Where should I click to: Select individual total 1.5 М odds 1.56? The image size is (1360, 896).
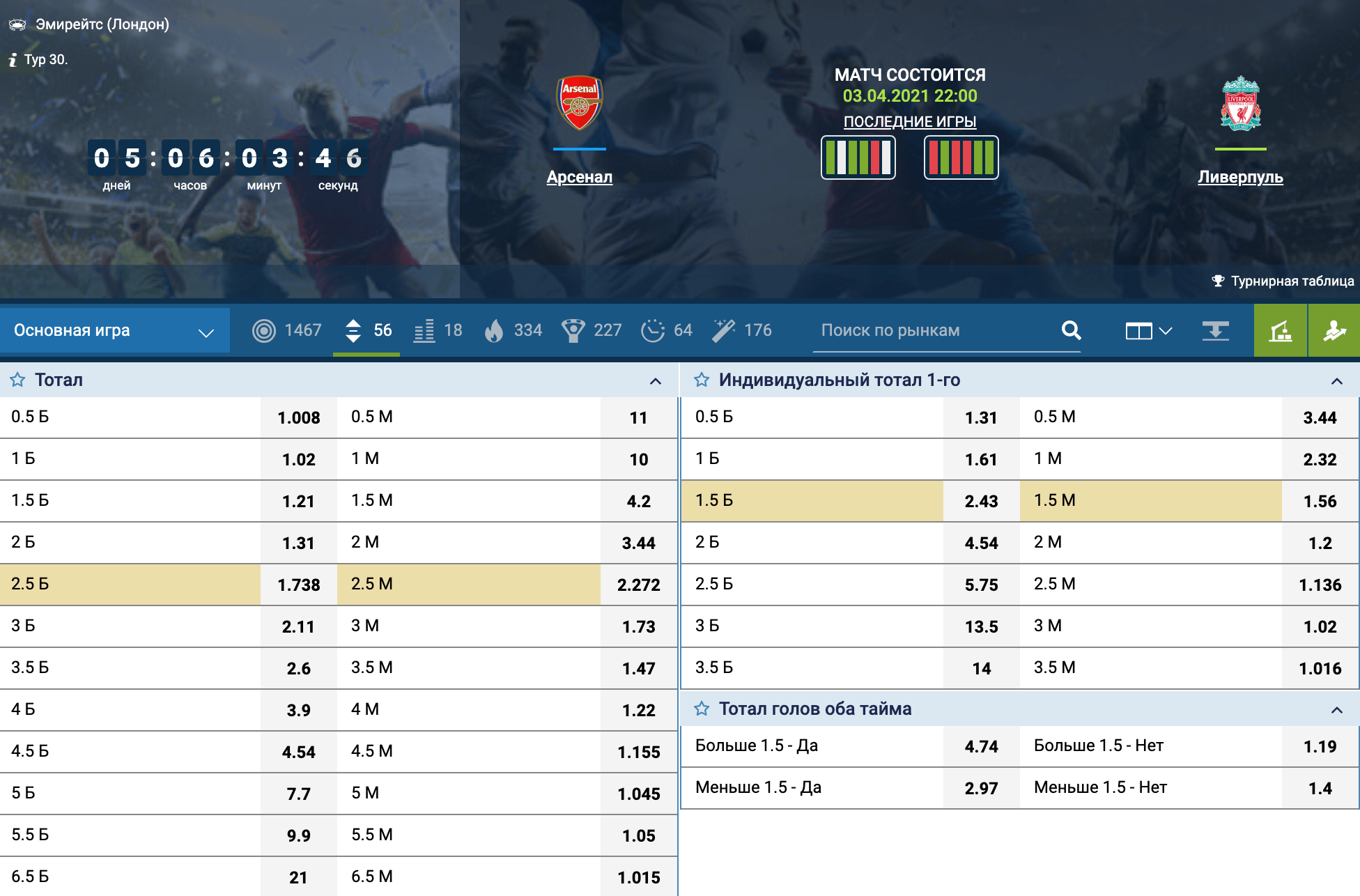(x=1320, y=501)
